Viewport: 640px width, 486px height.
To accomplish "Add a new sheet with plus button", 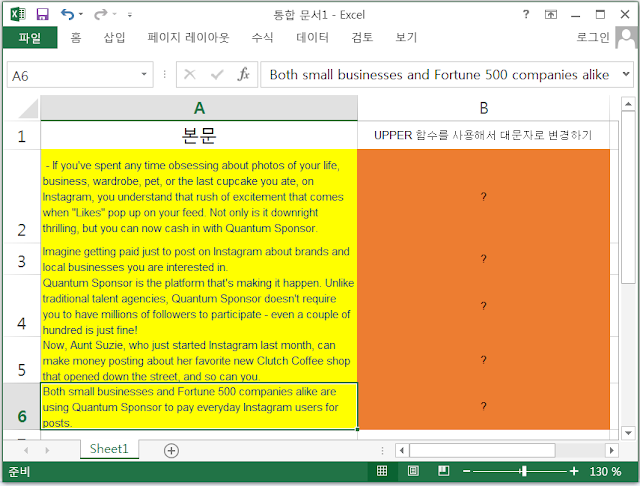I will [171, 450].
